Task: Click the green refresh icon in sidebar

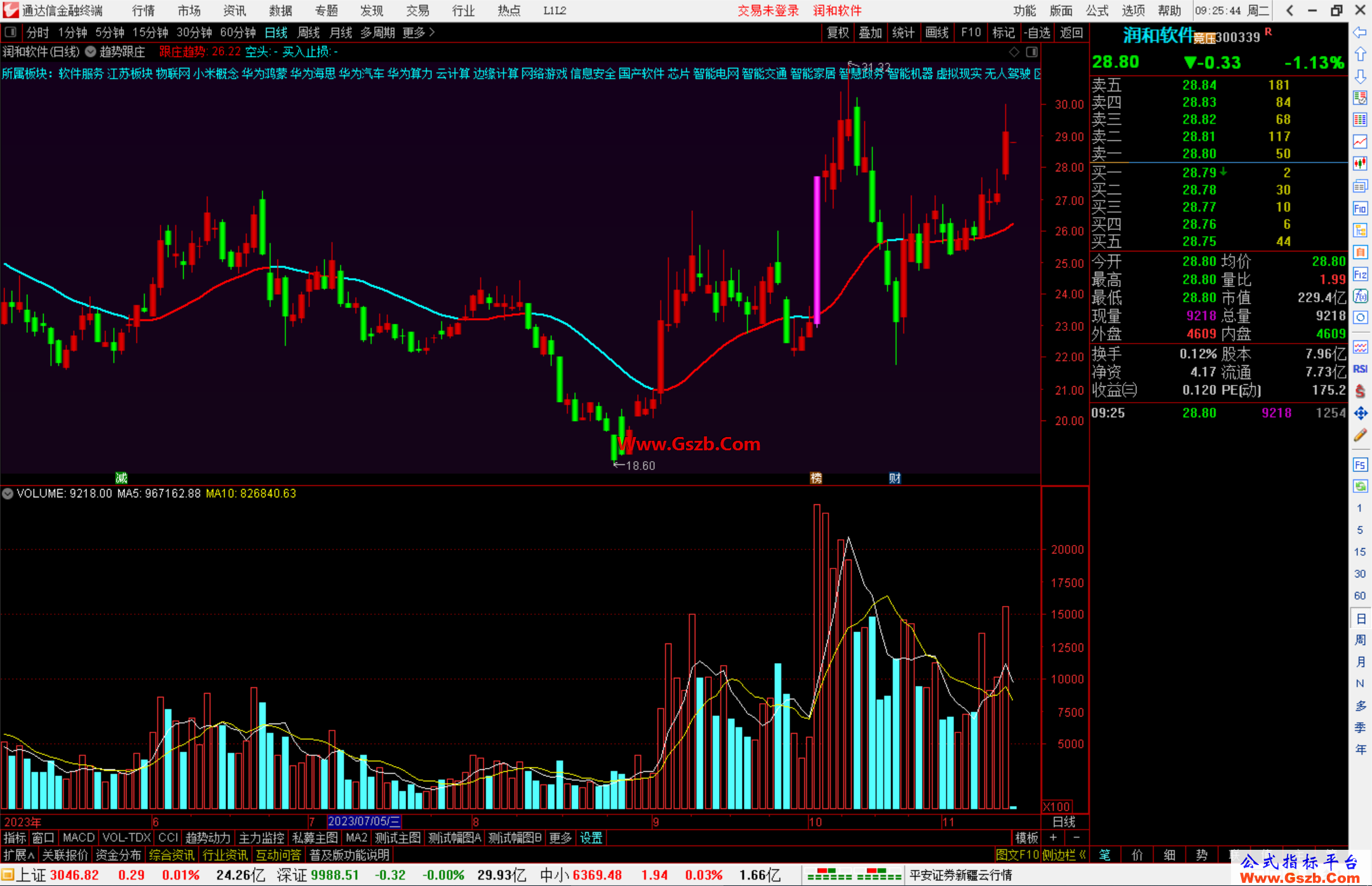Action: point(1360,487)
